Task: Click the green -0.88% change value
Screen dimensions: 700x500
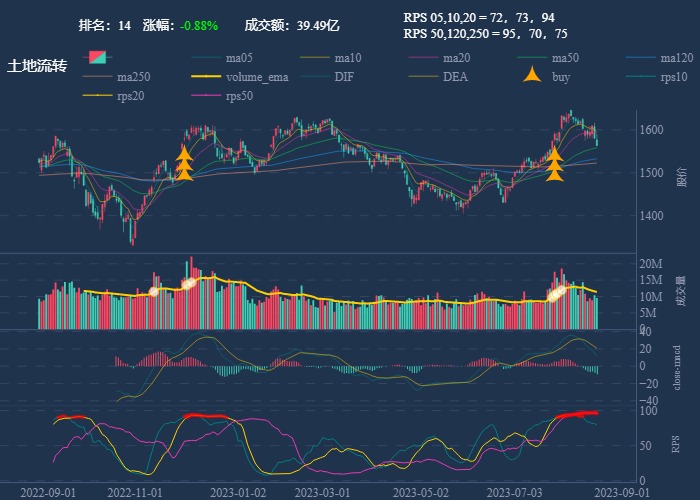Action: [x=199, y=25]
